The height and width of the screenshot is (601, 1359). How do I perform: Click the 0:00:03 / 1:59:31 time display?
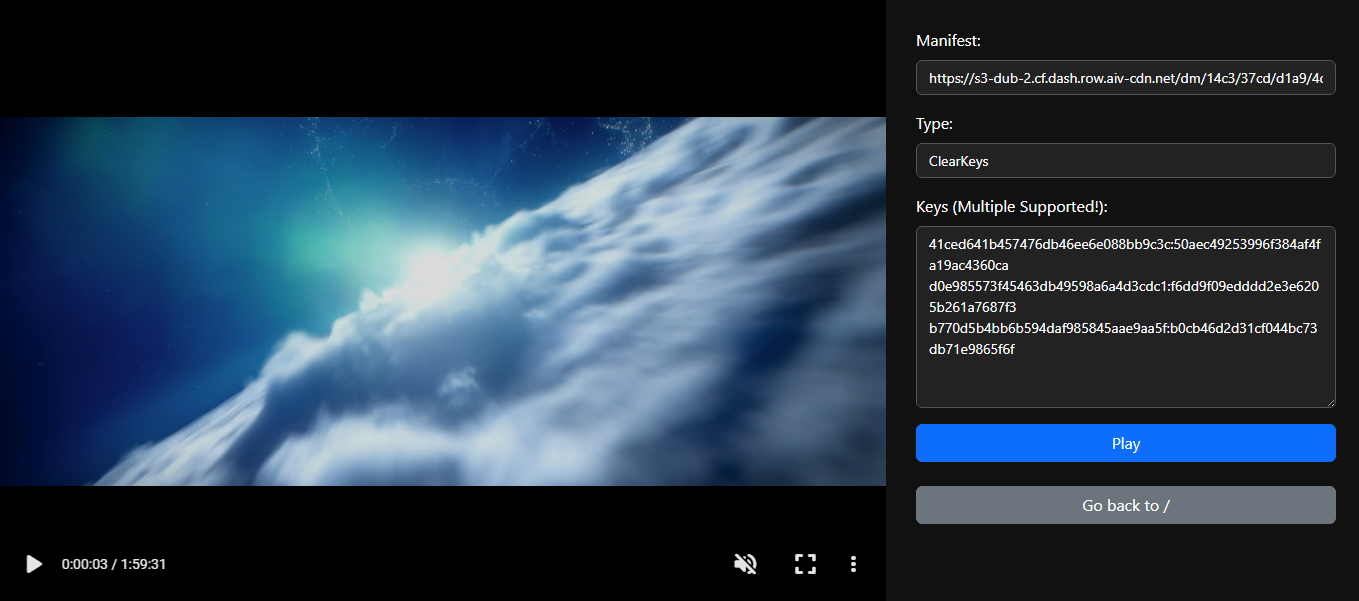114,564
